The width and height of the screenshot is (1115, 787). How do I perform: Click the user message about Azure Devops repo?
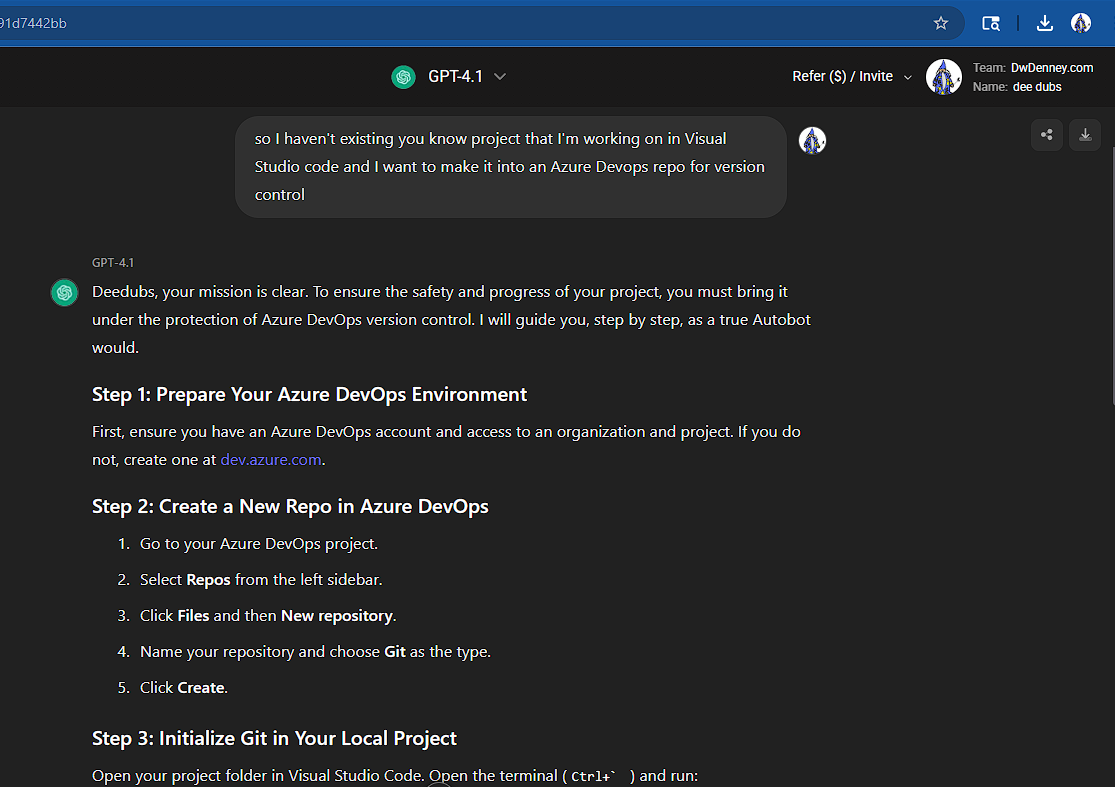point(511,167)
